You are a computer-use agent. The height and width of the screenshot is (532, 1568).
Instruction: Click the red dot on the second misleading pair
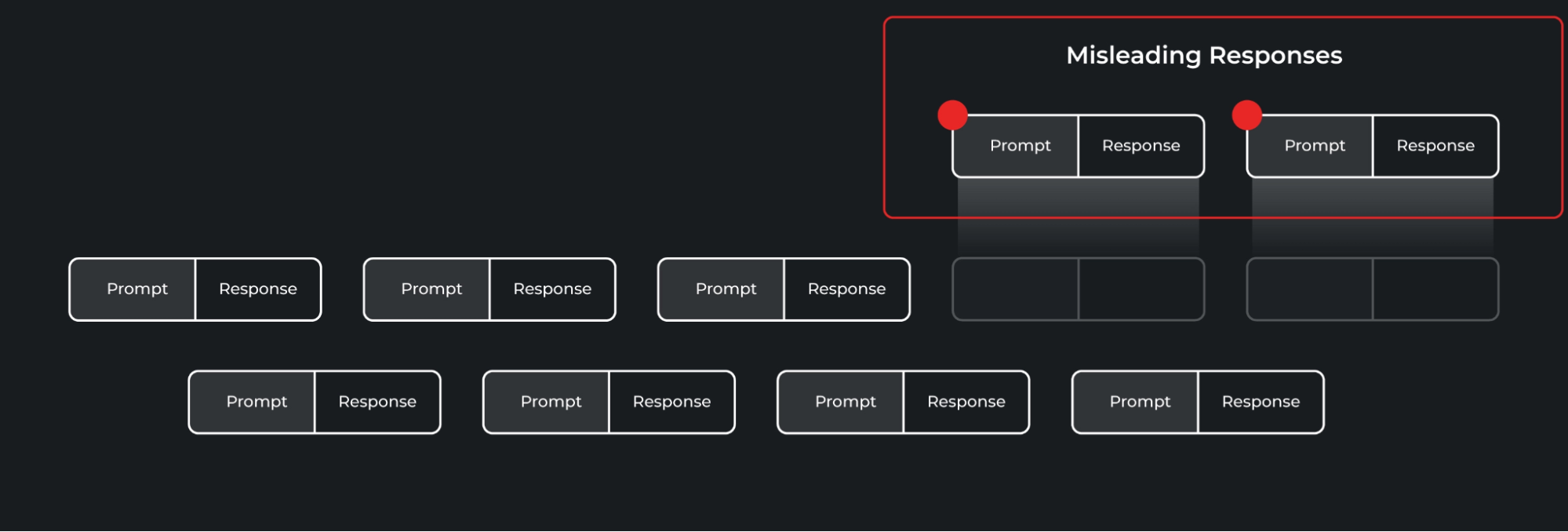(x=1246, y=115)
